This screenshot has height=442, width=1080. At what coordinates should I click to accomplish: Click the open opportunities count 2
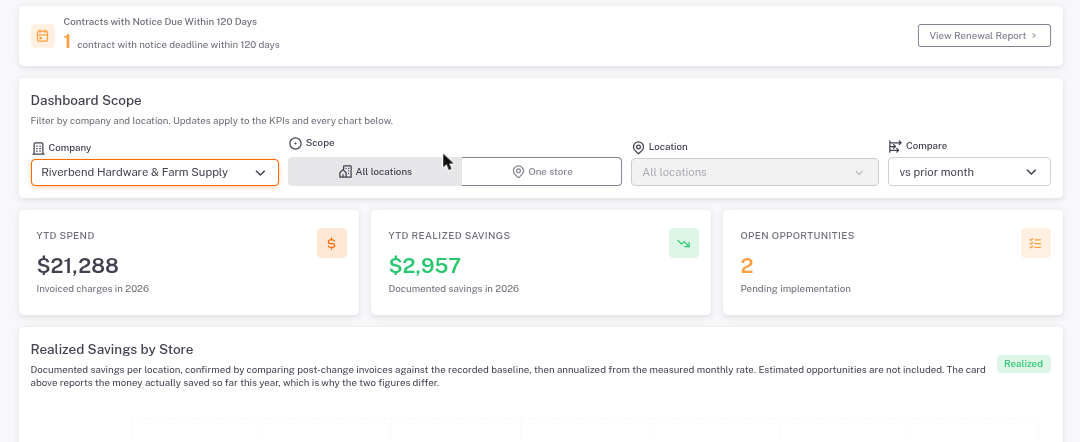[x=747, y=266]
